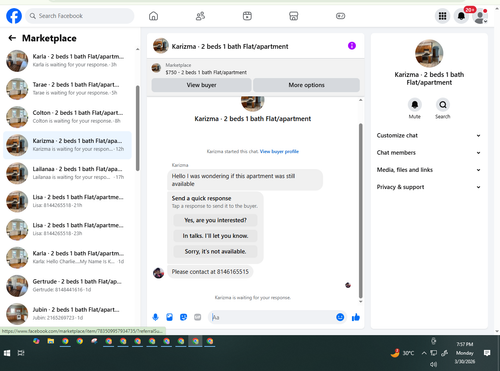
Task: Open the Lisa conversation from 21h
Action: pos(67,201)
